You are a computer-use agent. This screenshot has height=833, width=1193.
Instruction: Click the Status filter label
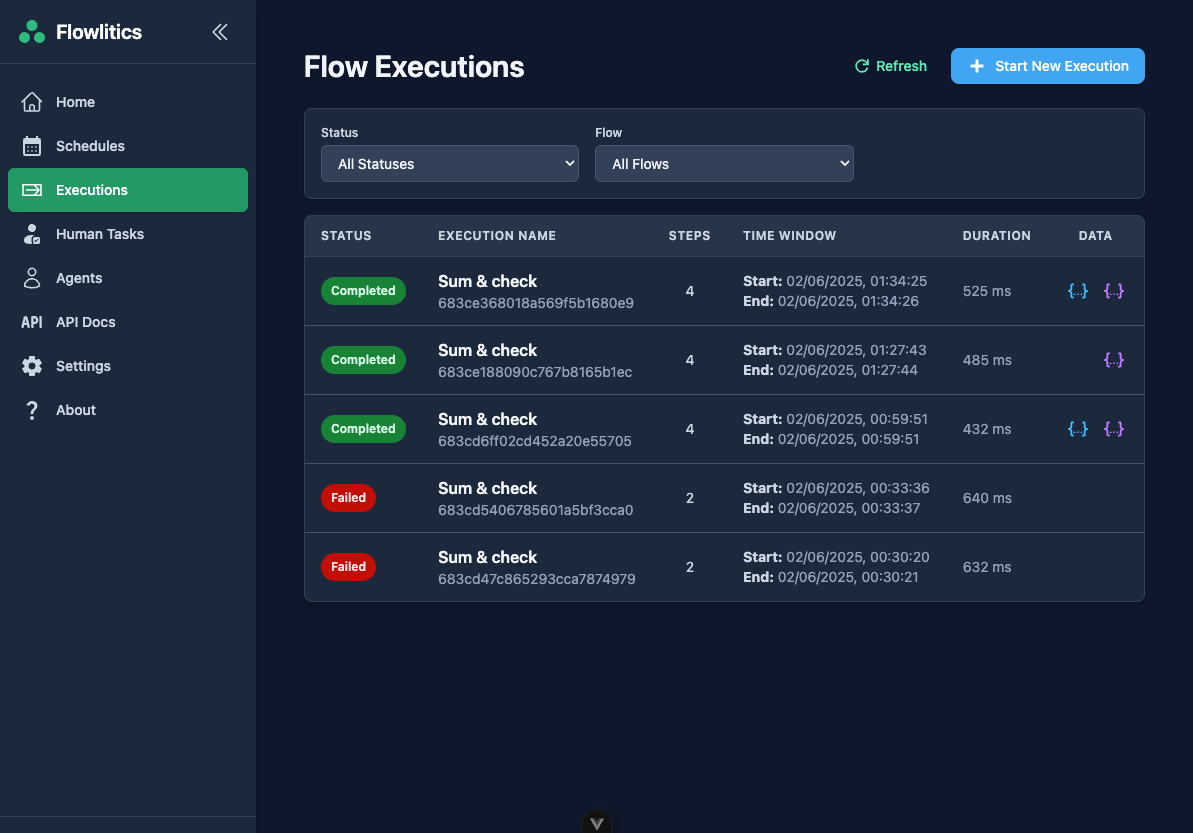339,132
